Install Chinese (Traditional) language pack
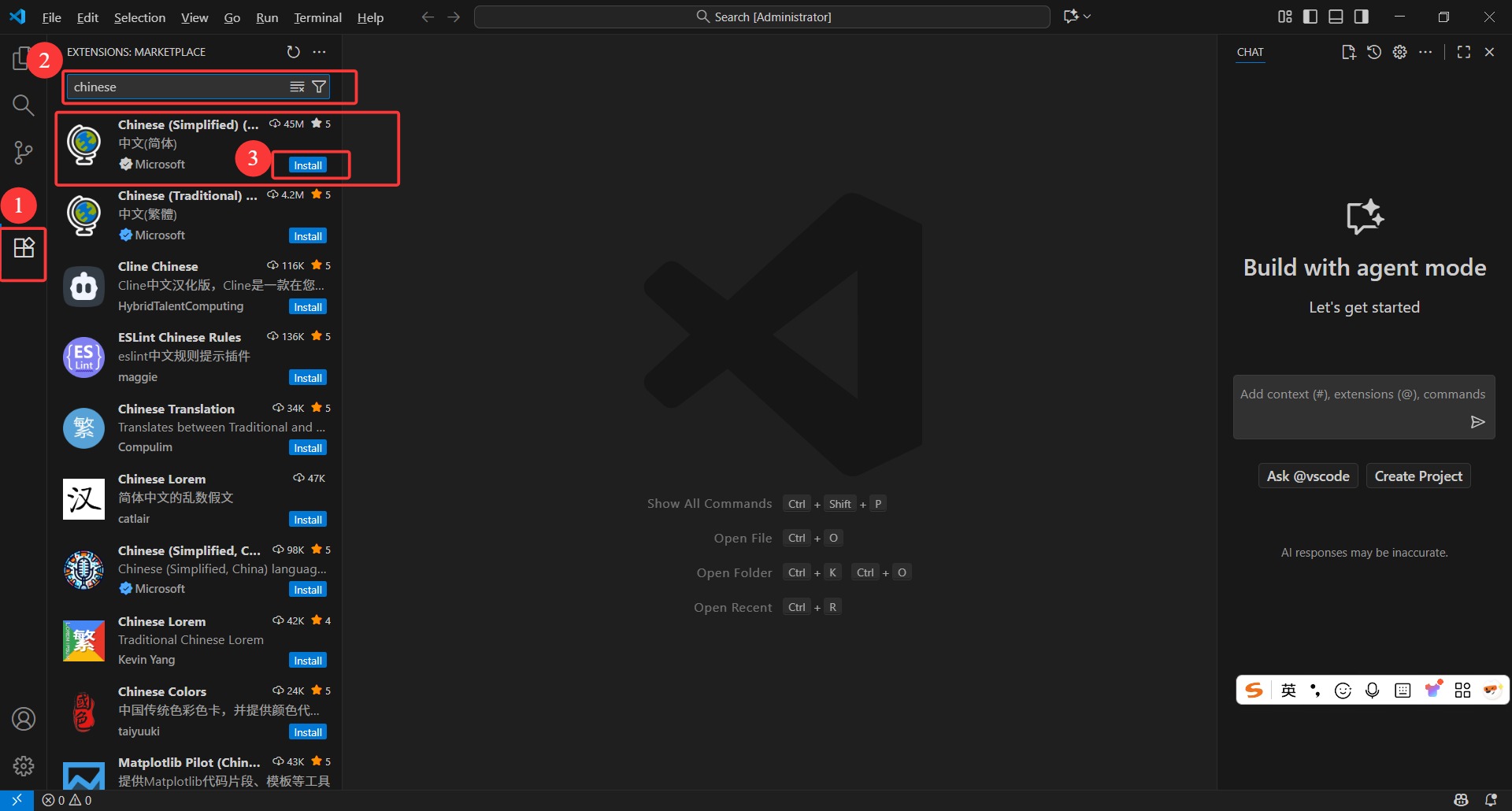This screenshot has height=811, width=1512. tap(308, 236)
